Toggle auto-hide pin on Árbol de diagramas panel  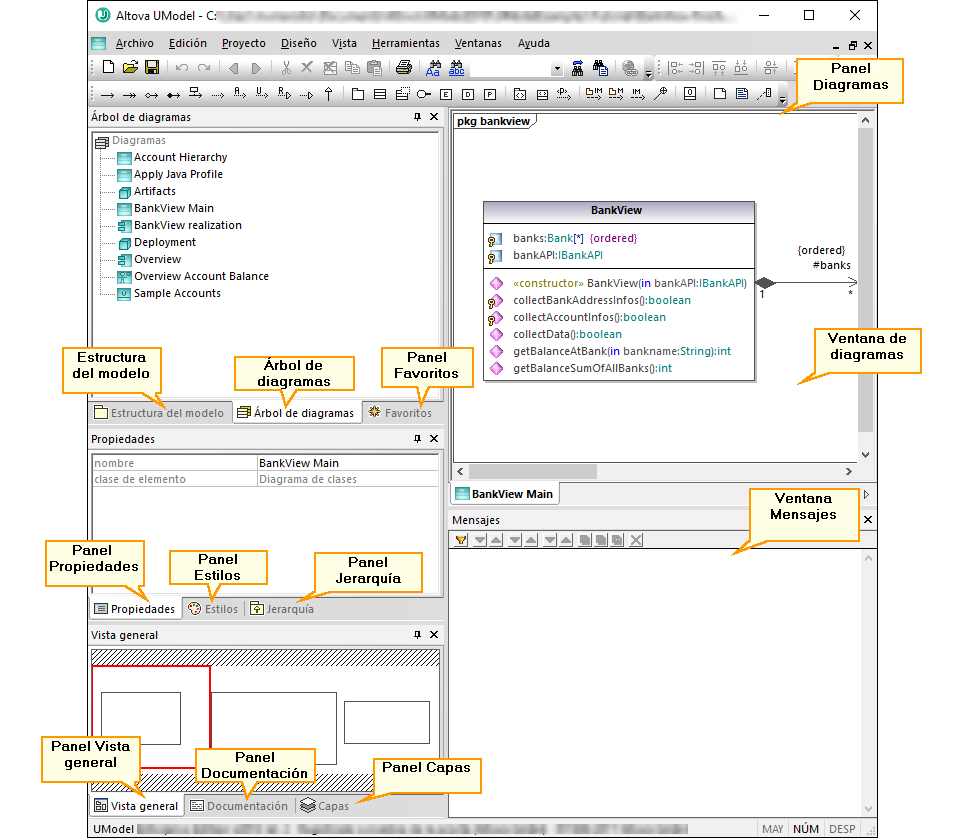pos(417,117)
